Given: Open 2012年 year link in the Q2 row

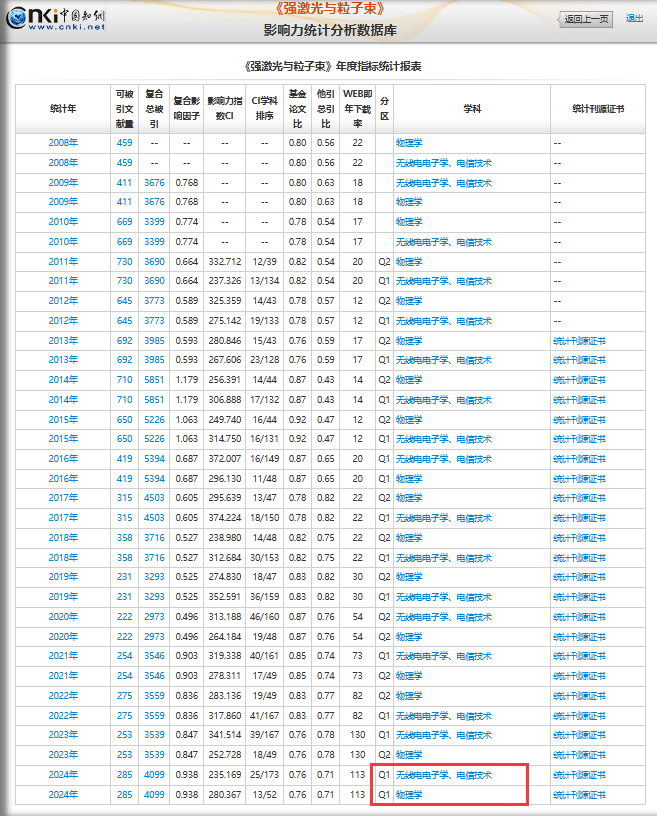Looking at the screenshot, I should click(63, 301).
